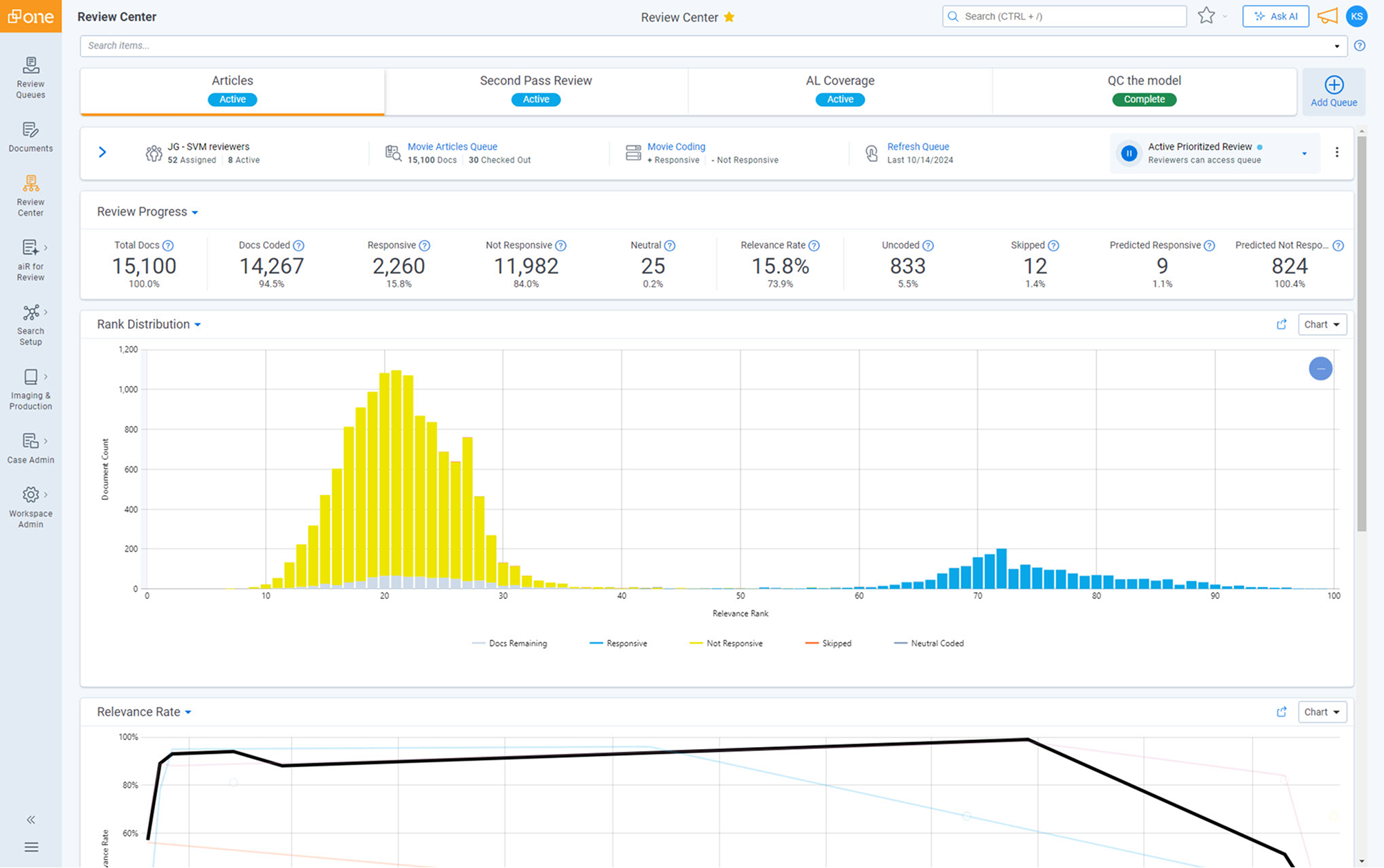The height and width of the screenshot is (868, 1384).
Task: Click the announcements megaphone icon
Action: coord(1327,16)
